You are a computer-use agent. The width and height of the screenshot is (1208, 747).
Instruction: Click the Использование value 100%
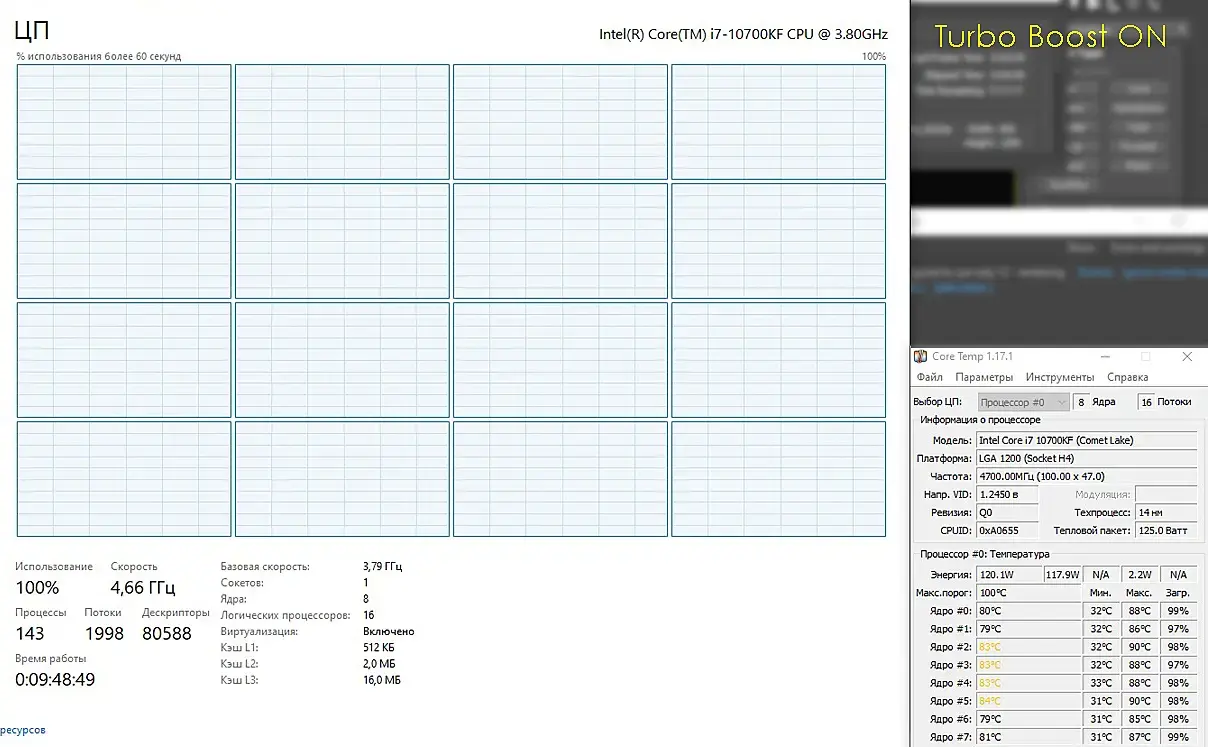coord(37,588)
